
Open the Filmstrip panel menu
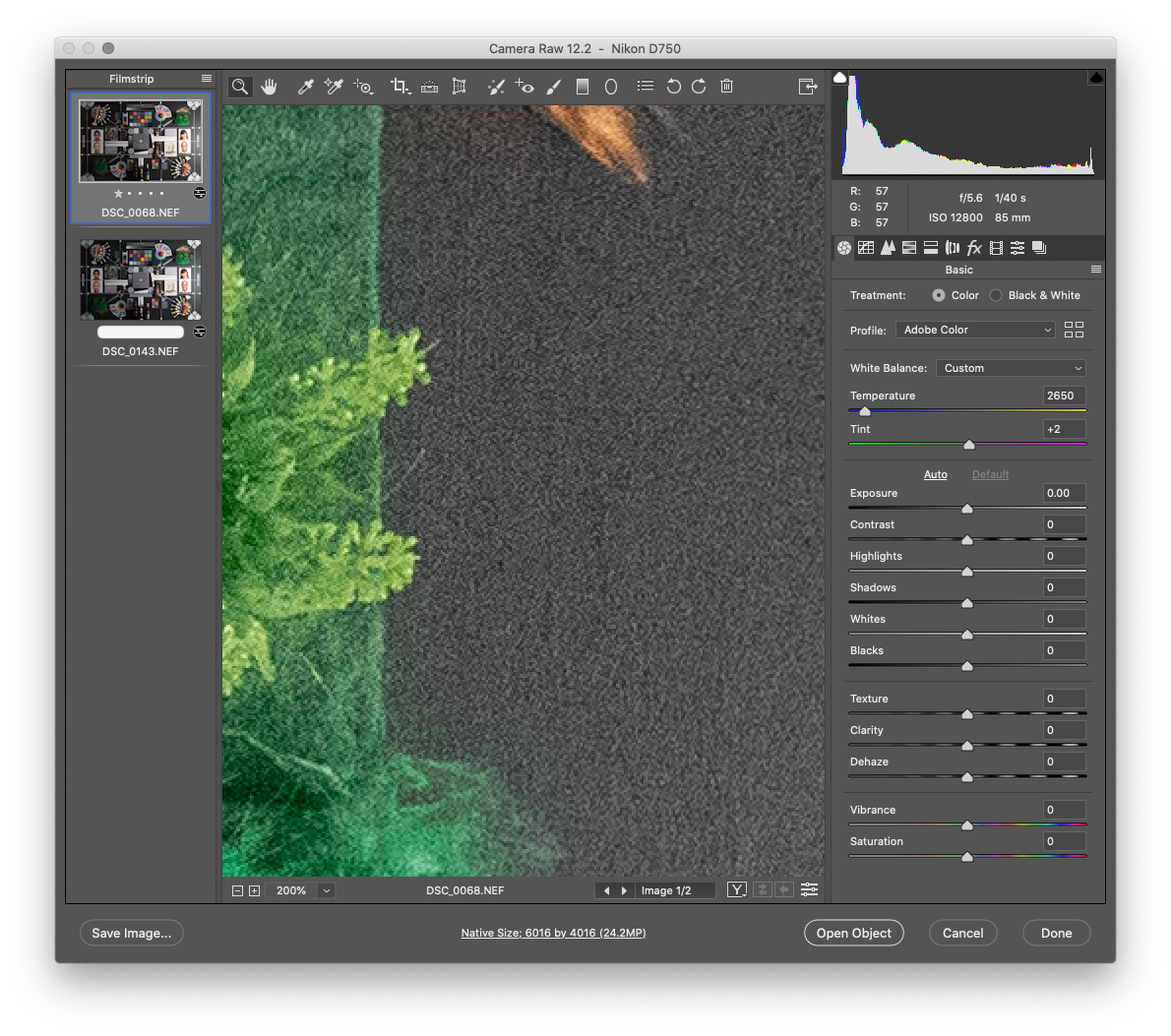(x=206, y=79)
